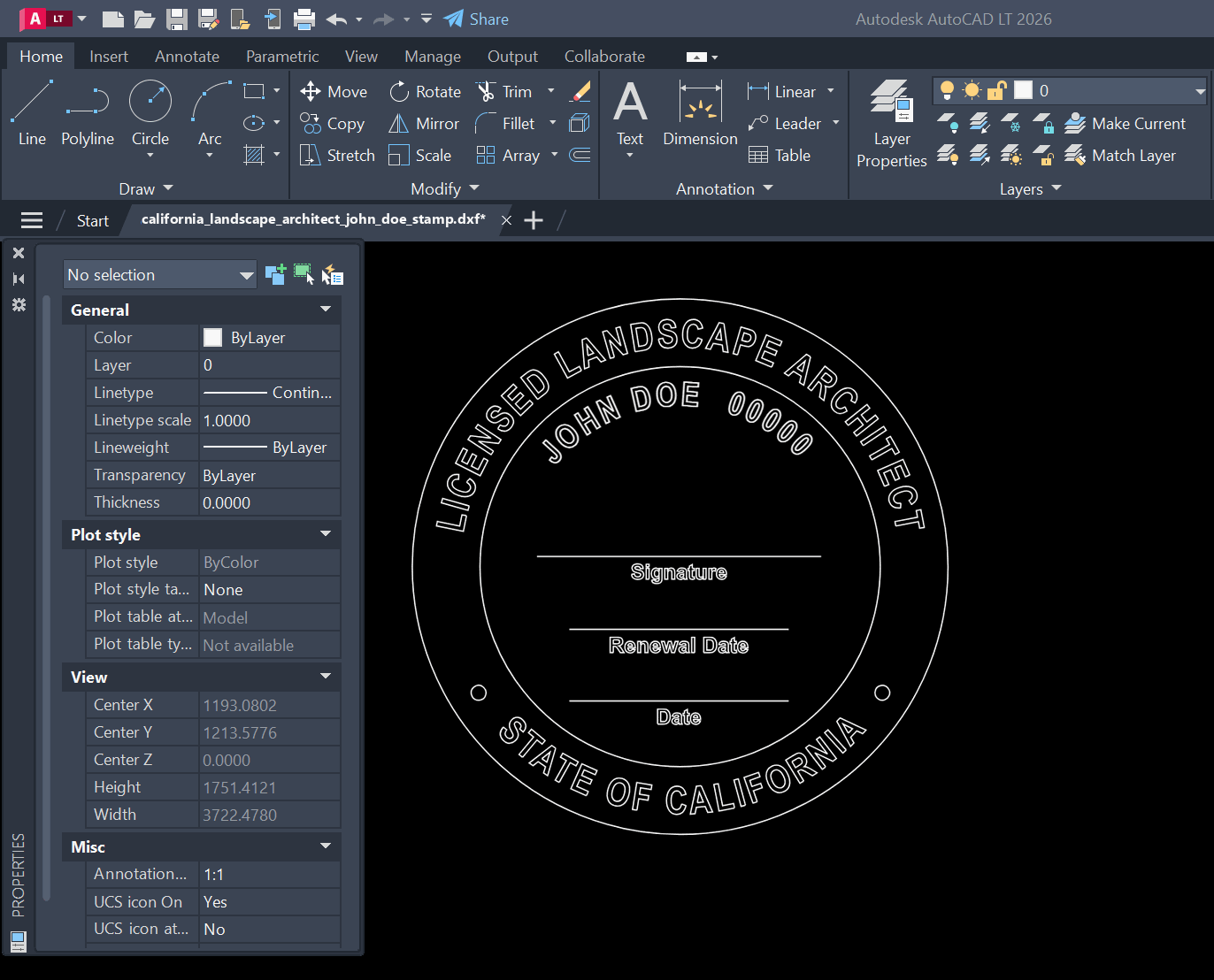
Task: Collapse the Plot style section
Action: (326, 534)
